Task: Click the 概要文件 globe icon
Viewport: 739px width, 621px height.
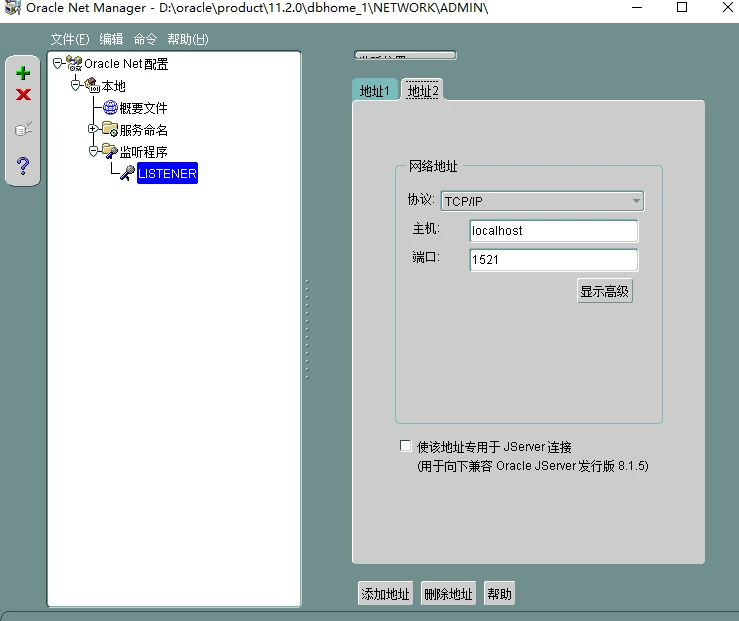Action: 110,107
